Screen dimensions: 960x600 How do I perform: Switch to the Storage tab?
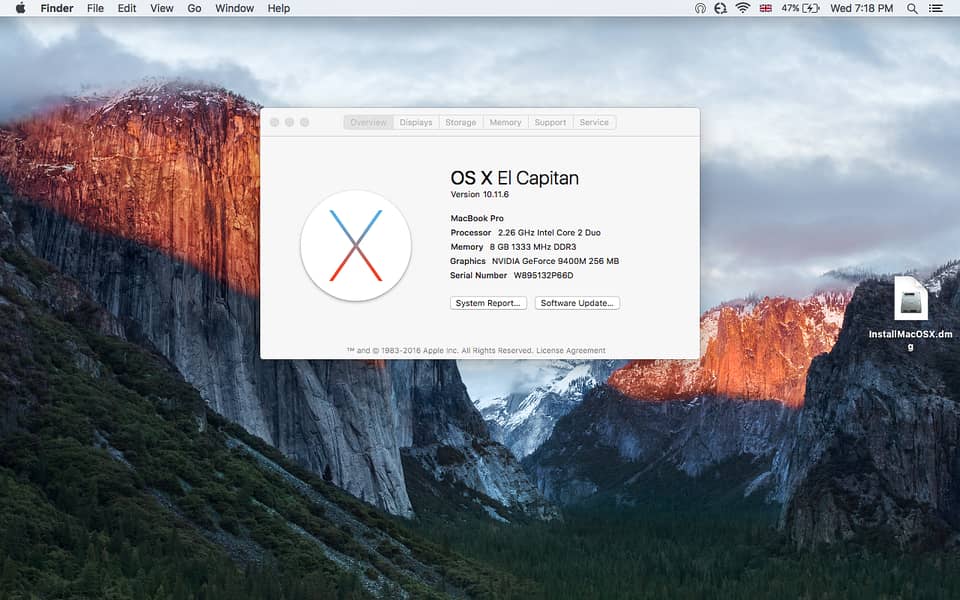click(x=461, y=122)
